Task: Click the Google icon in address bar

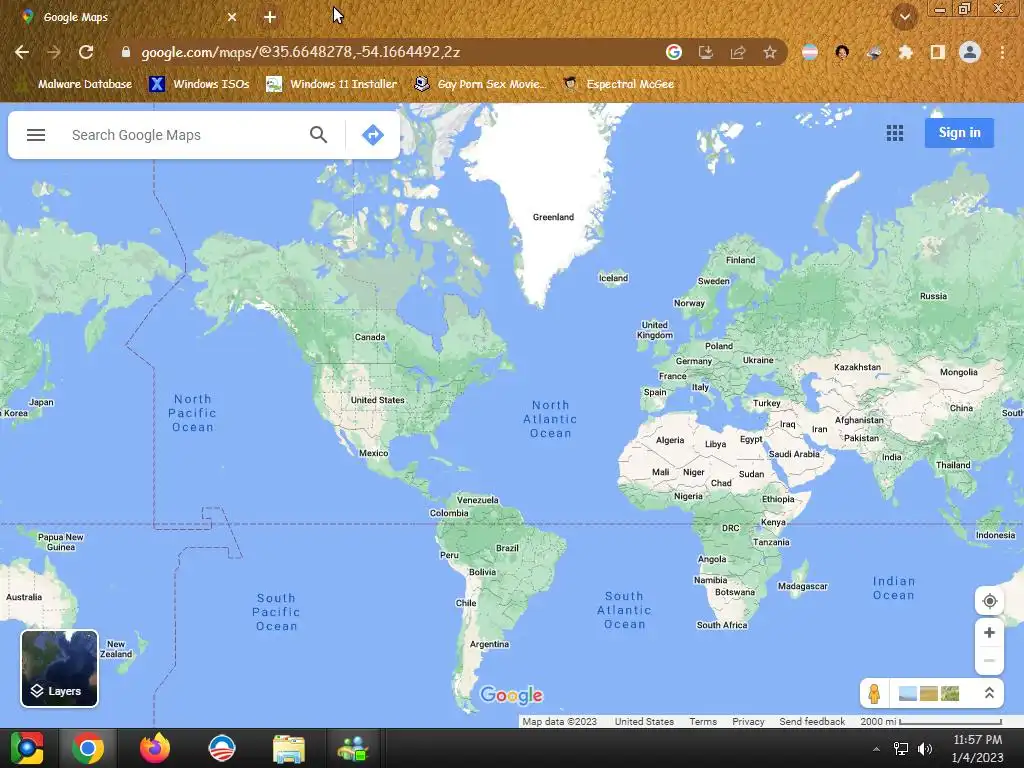Action: coord(674,52)
